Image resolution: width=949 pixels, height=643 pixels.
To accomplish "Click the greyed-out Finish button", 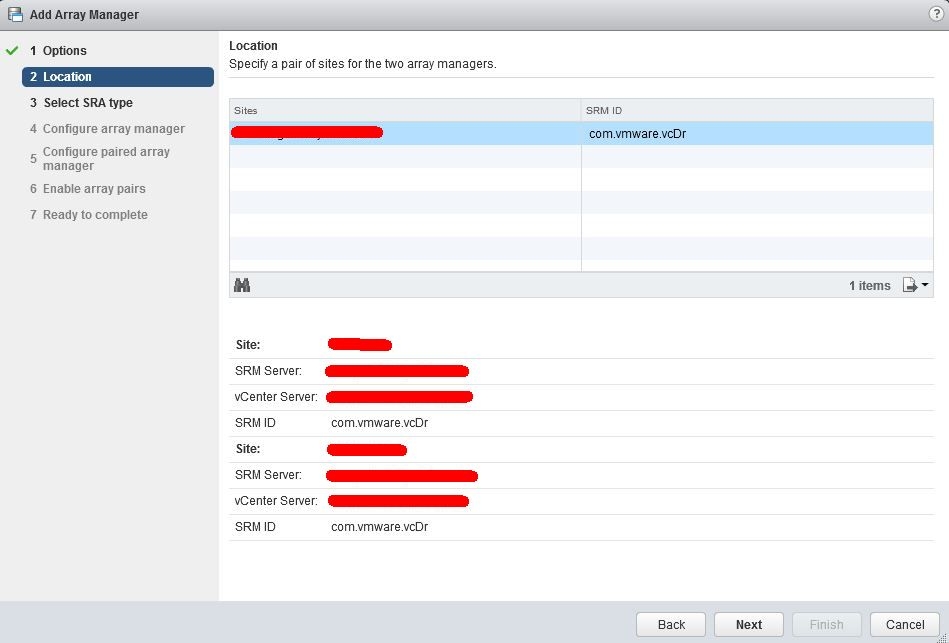I will [826, 624].
